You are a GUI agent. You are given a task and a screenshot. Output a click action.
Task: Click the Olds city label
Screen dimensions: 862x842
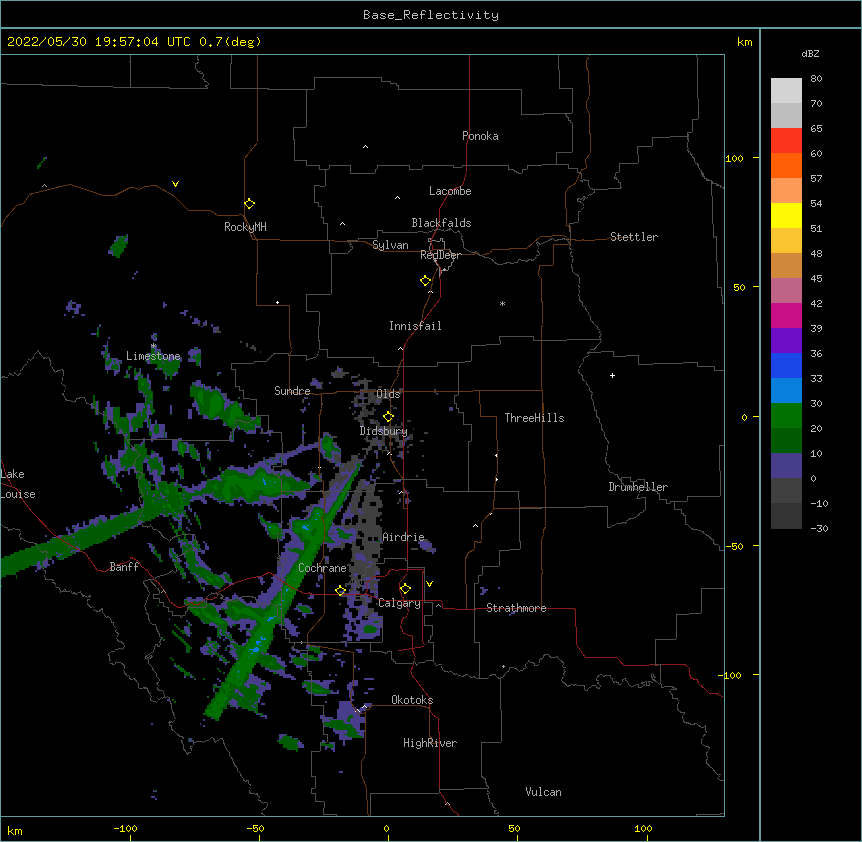point(388,394)
